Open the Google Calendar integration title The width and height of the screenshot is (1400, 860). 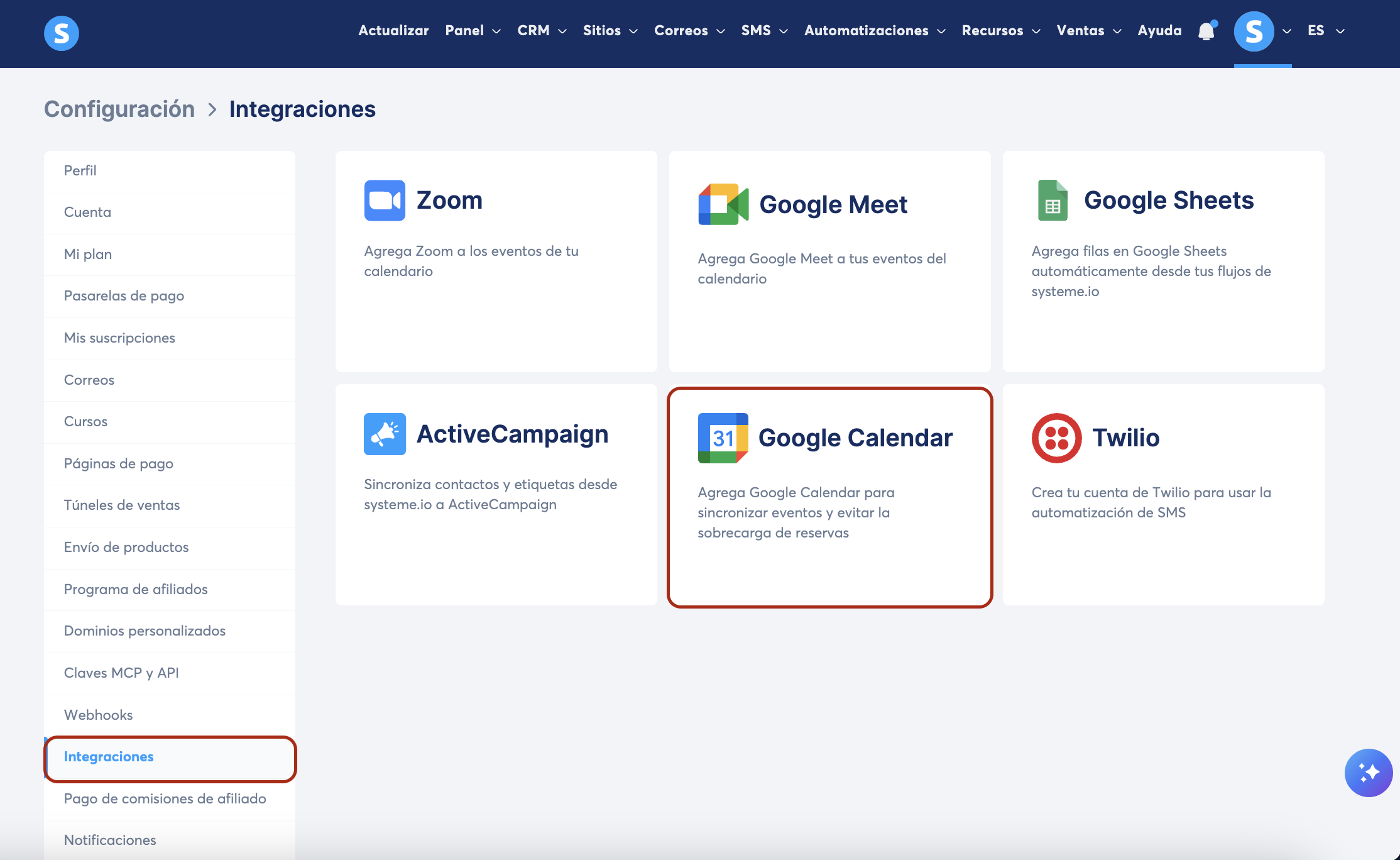(856, 438)
